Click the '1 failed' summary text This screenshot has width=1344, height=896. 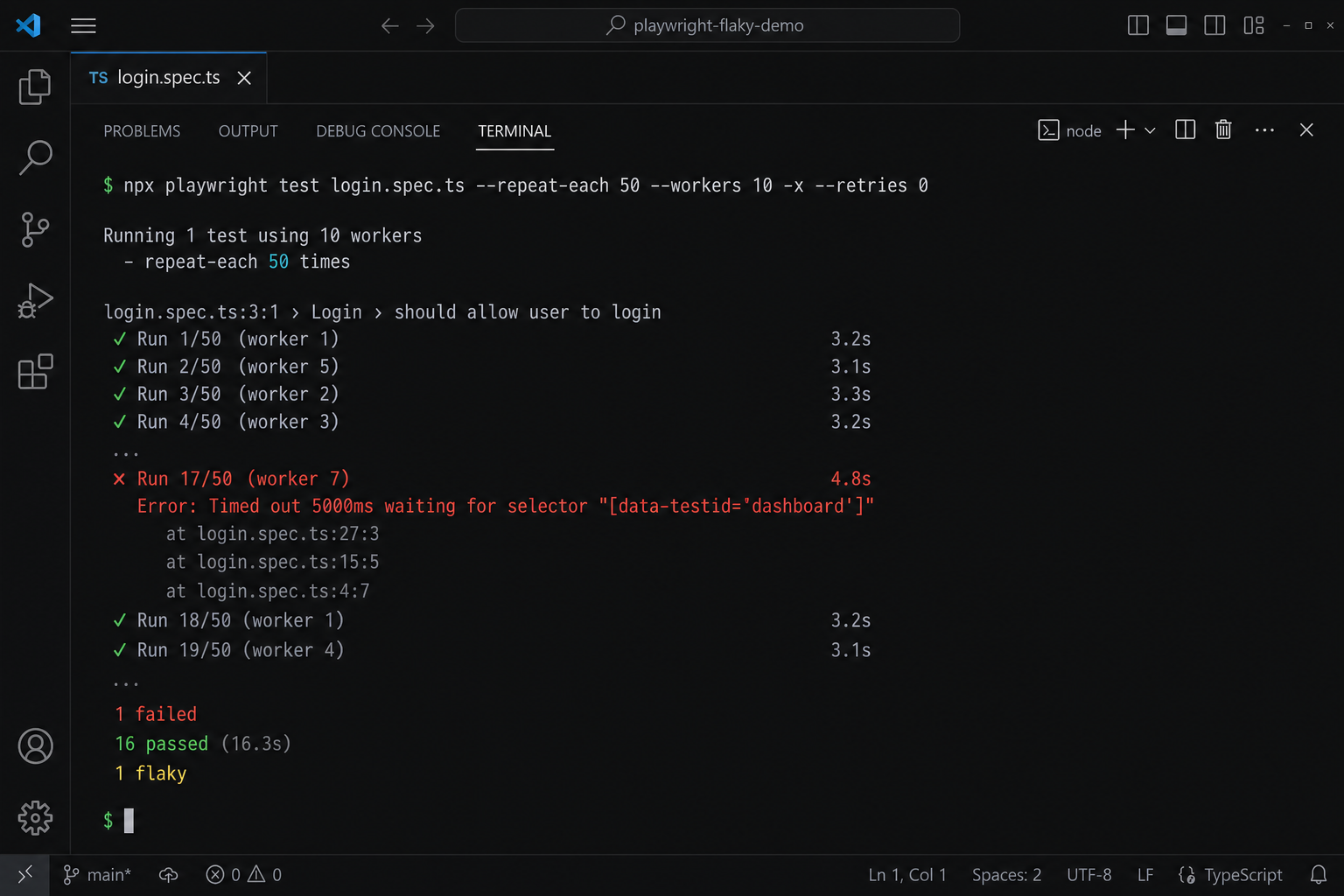coord(156,714)
